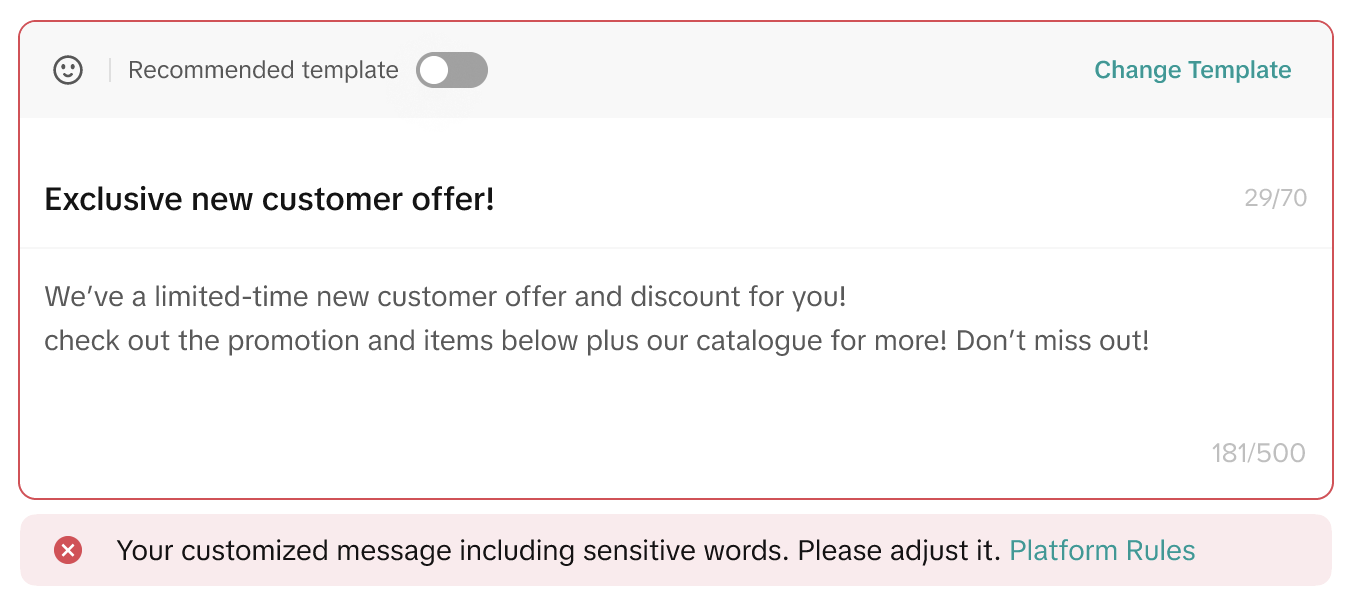Screen dimensions: 1350x606
Task: Enable the Recommended template switch
Action: click(x=451, y=70)
